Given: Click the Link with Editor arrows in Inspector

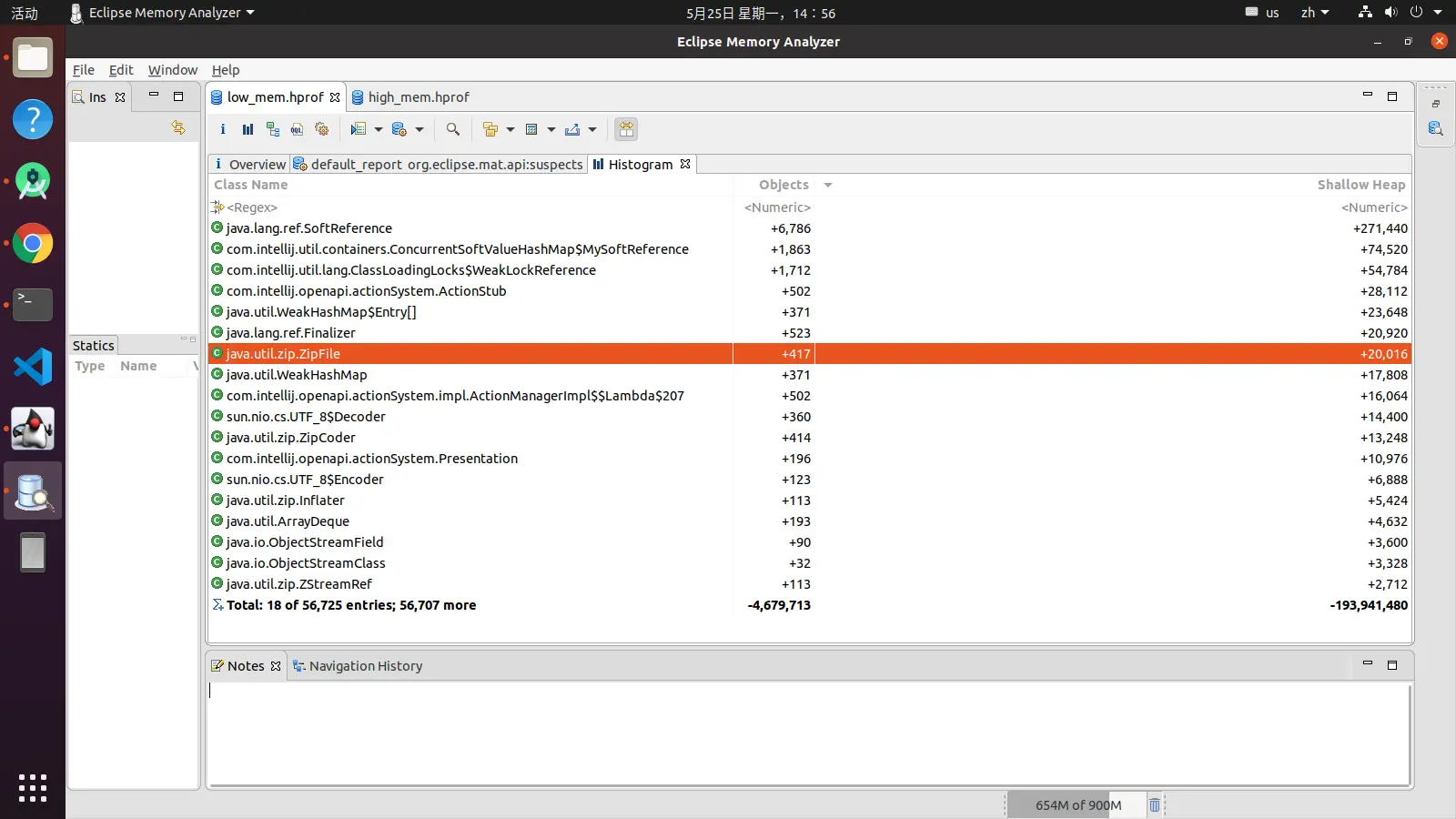Looking at the screenshot, I should 178,127.
